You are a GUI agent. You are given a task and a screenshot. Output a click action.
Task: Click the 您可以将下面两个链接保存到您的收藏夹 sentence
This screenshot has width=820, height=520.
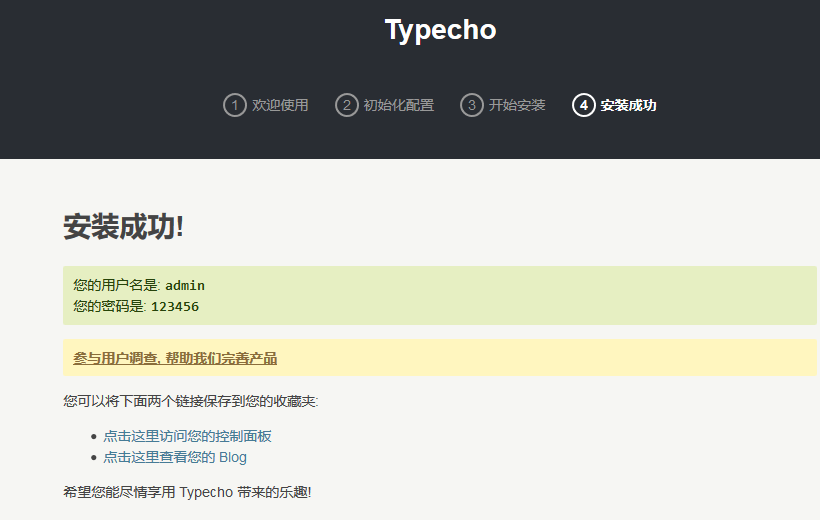pos(191,401)
